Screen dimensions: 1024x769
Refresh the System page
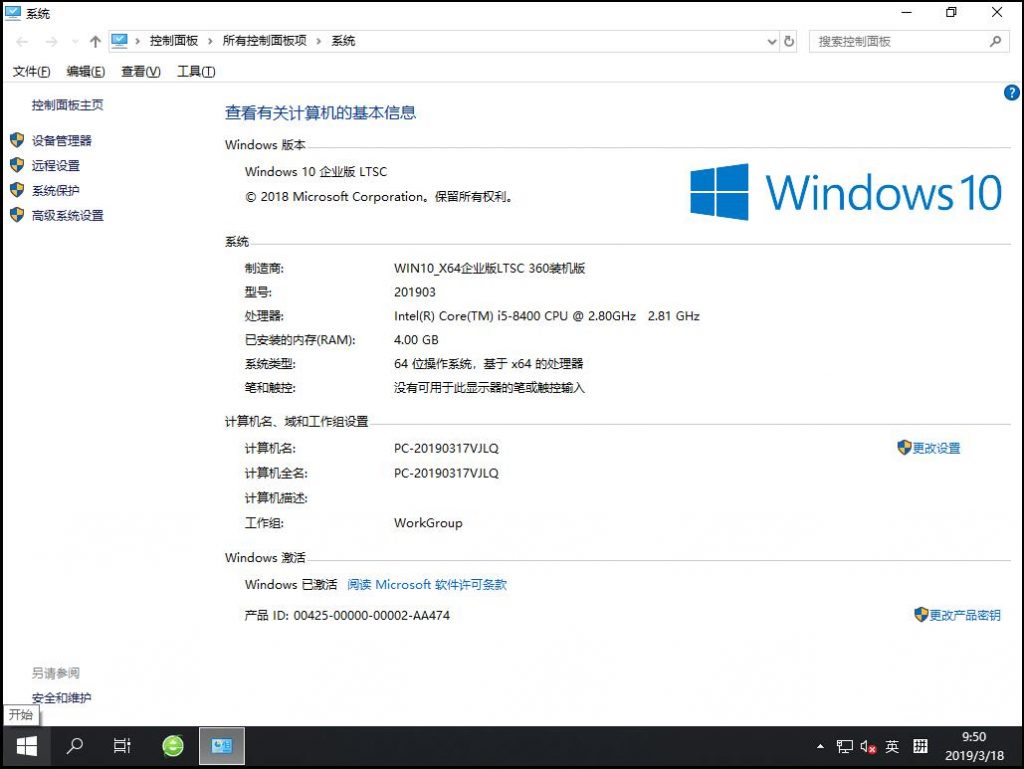(789, 41)
